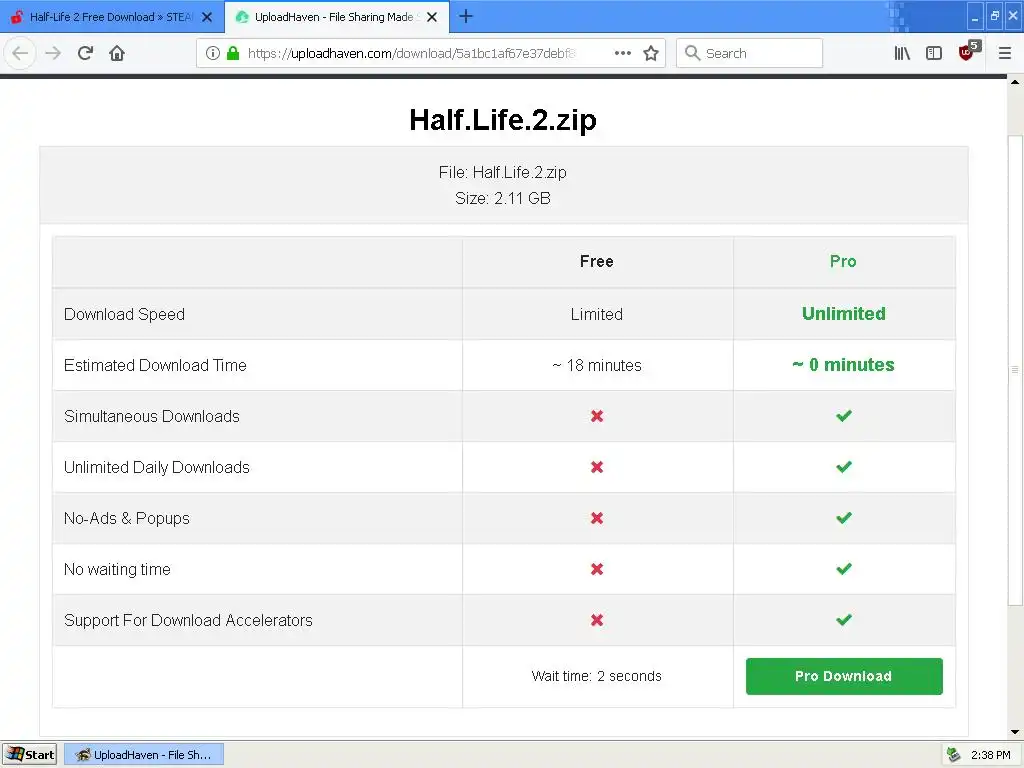
Task: Click the Size: 2.11 GB text
Action: pos(503,198)
